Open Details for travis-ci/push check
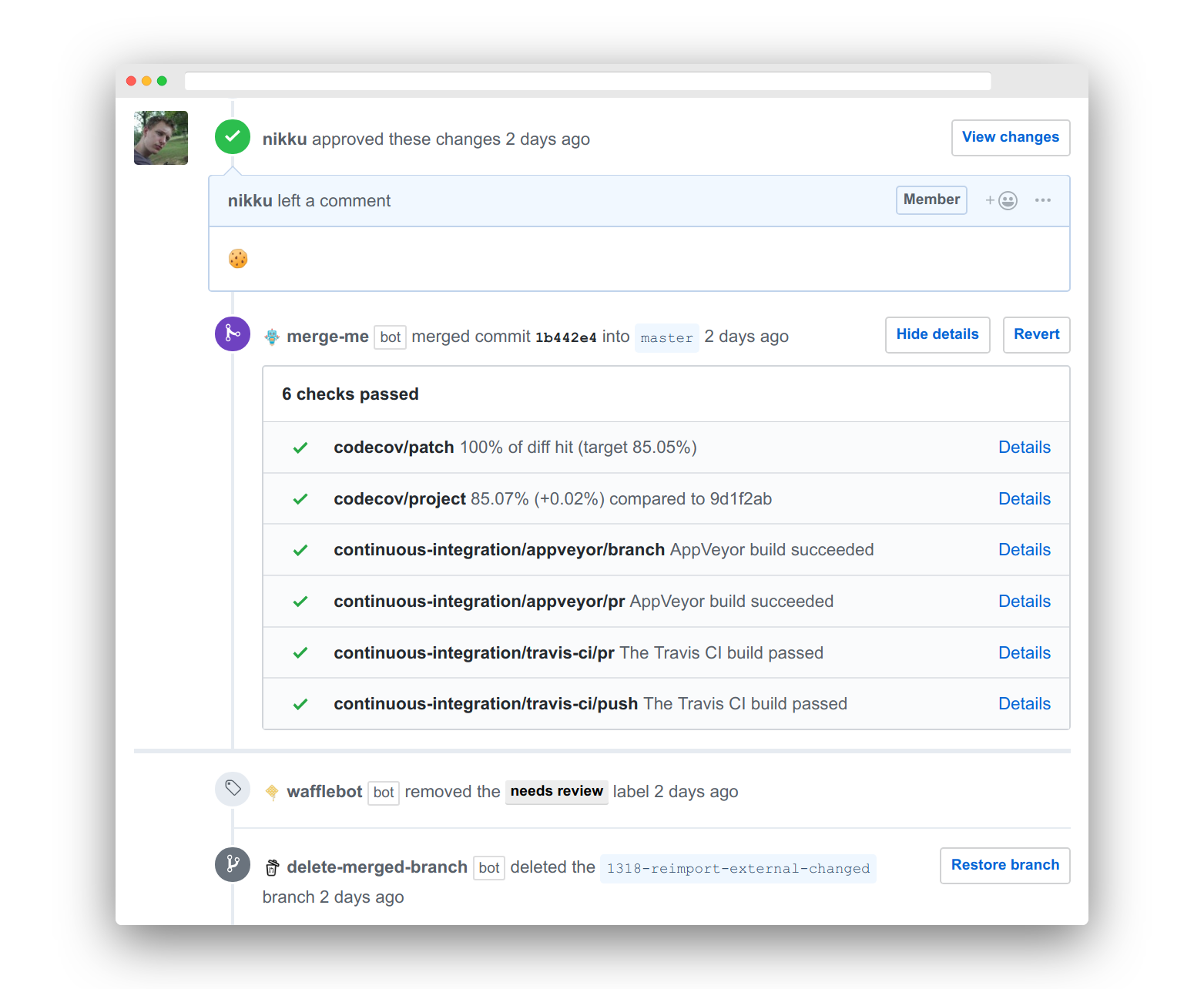 (x=1025, y=704)
